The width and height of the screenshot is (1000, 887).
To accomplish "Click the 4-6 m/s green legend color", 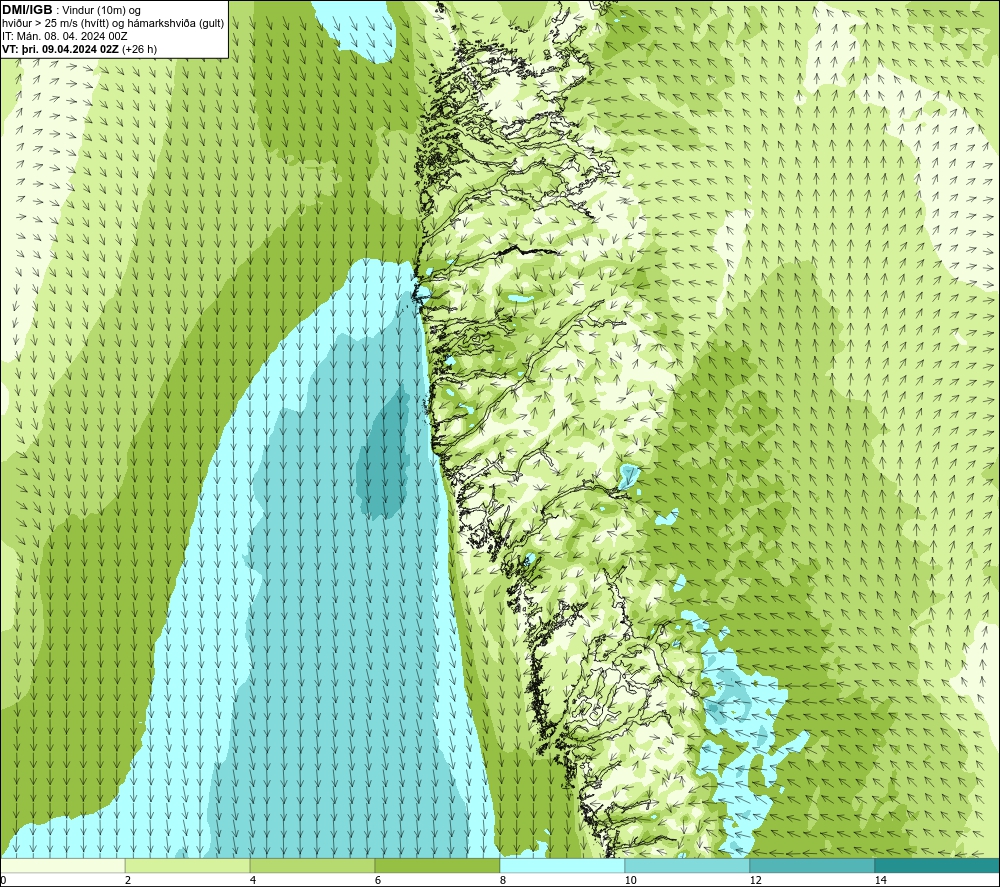I will point(312,866).
